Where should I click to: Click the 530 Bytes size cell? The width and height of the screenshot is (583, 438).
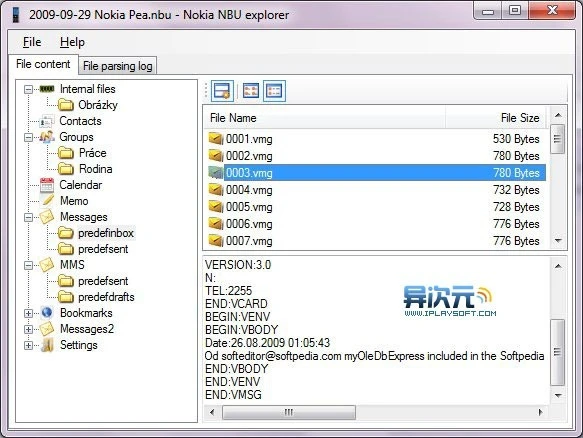516,139
